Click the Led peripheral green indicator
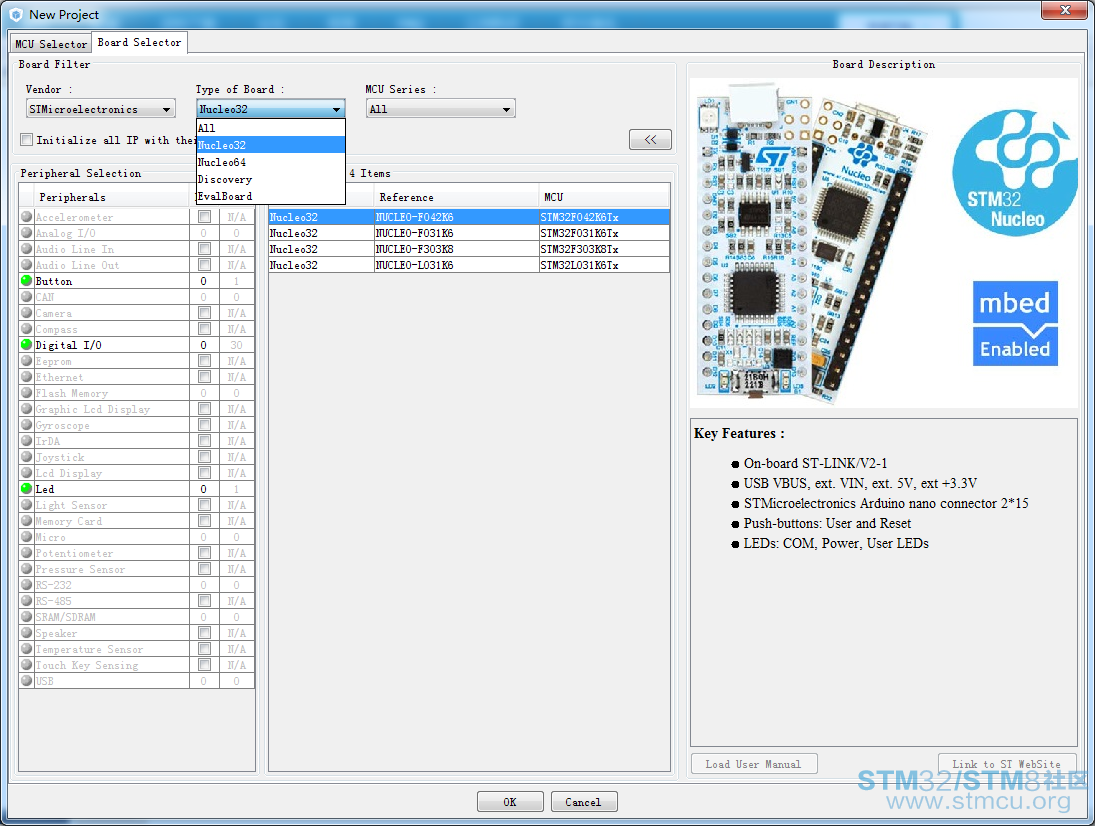 click(x=27, y=489)
